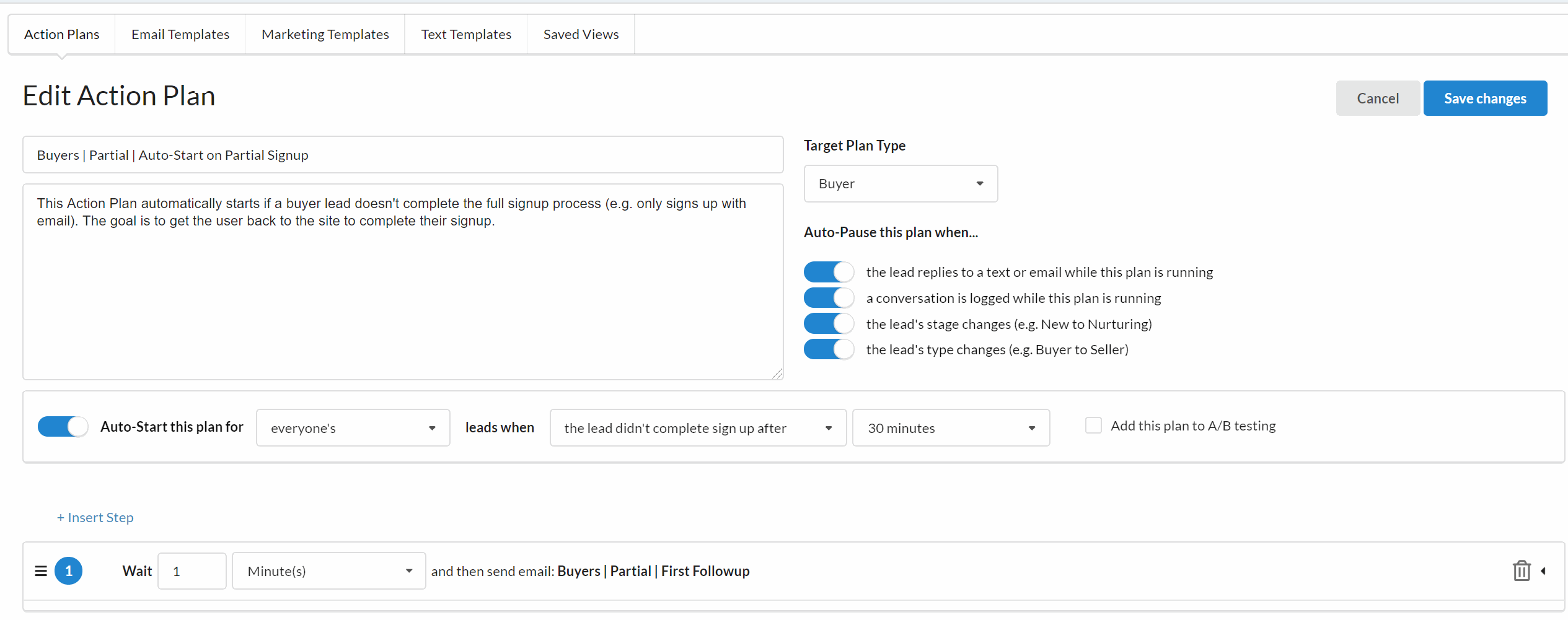This screenshot has height=620, width=1568.
Task: Change the auto-start trigger condition dropdown
Action: coord(697,428)
